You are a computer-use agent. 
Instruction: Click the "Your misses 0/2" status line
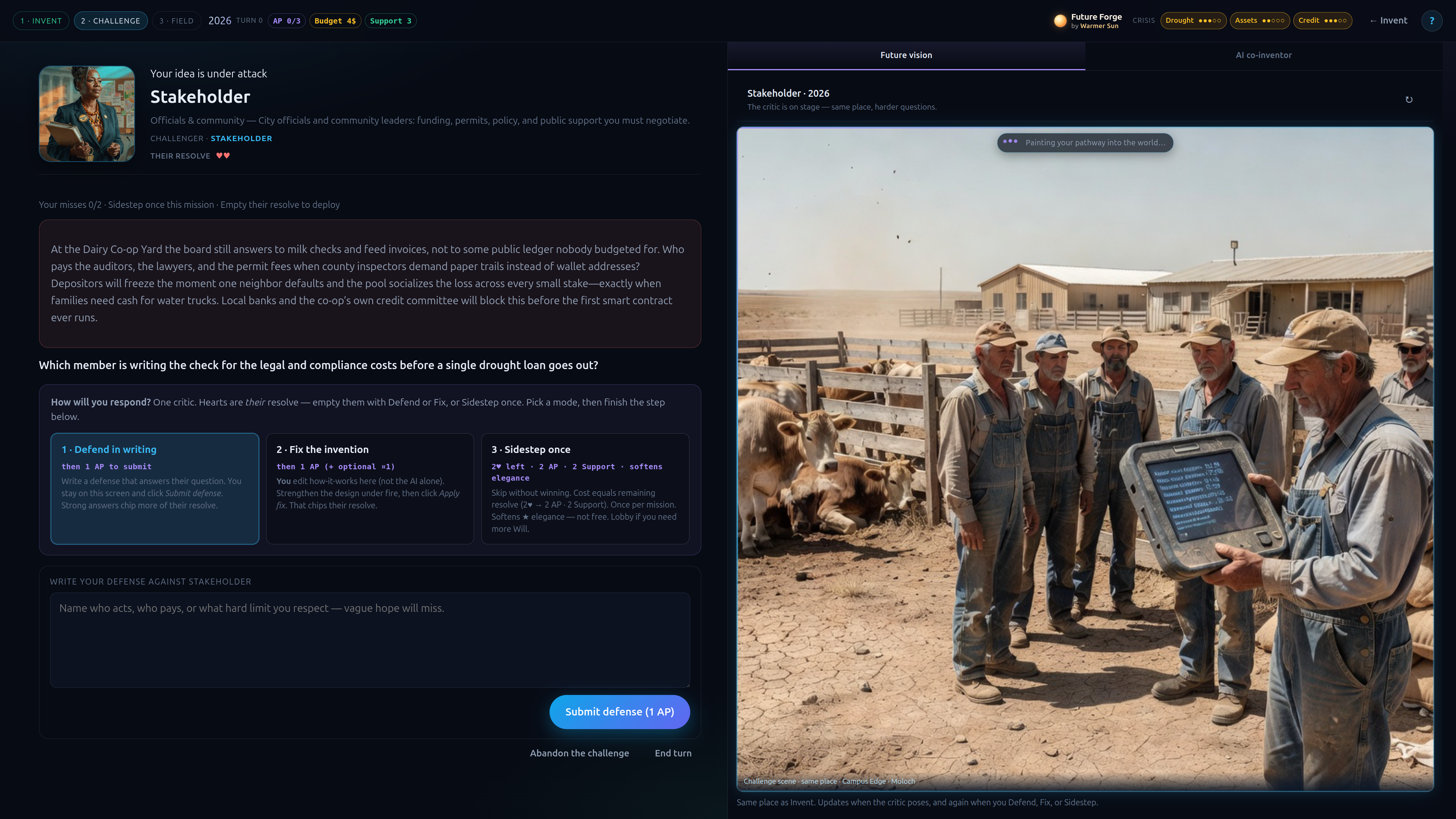(189, 204)
